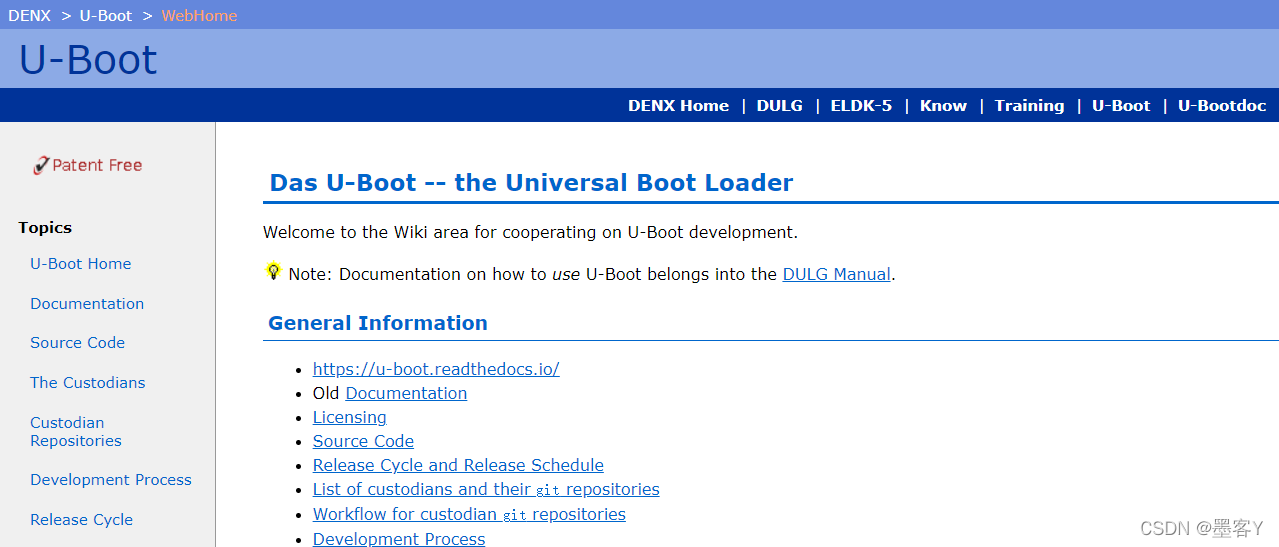Open Development Process link in list

[x=399, y=538]
